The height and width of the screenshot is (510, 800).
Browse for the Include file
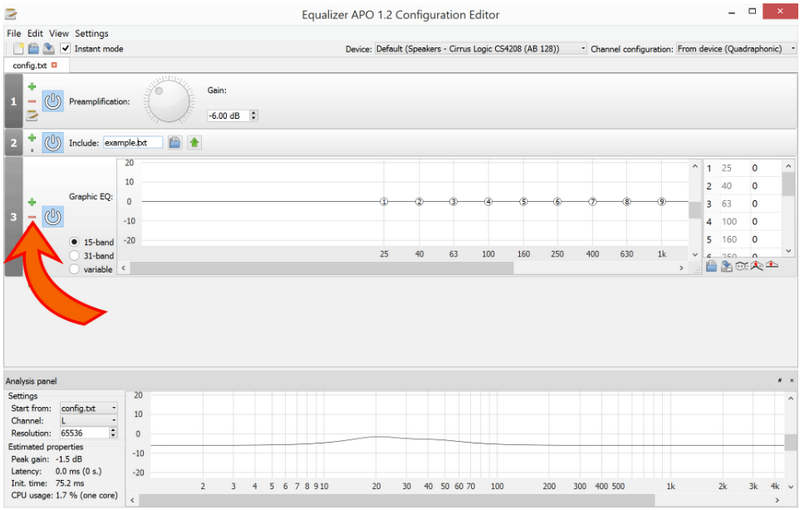[174, 143]
